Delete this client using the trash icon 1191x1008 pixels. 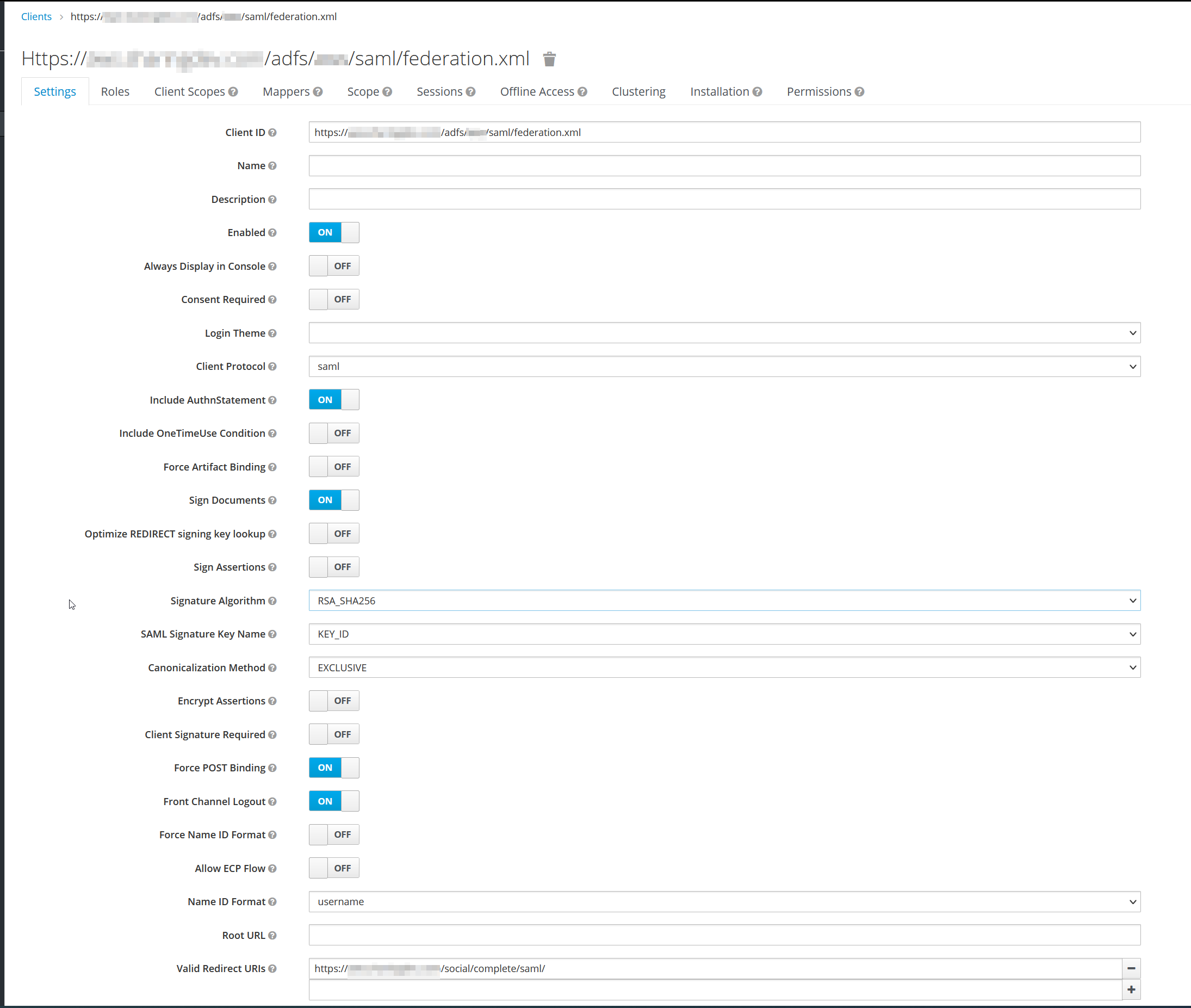[x=549, y=59]
